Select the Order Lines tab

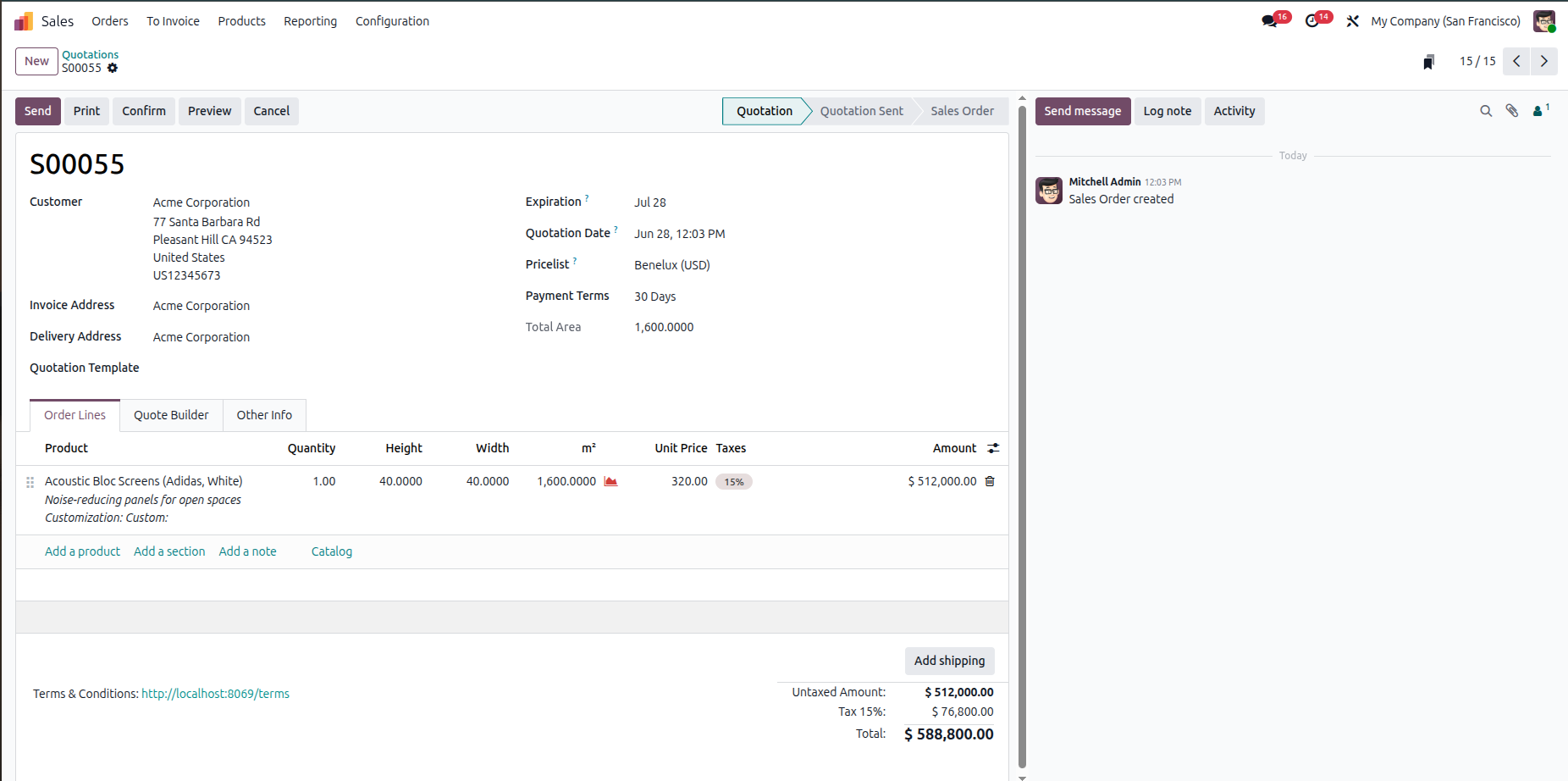75,415
